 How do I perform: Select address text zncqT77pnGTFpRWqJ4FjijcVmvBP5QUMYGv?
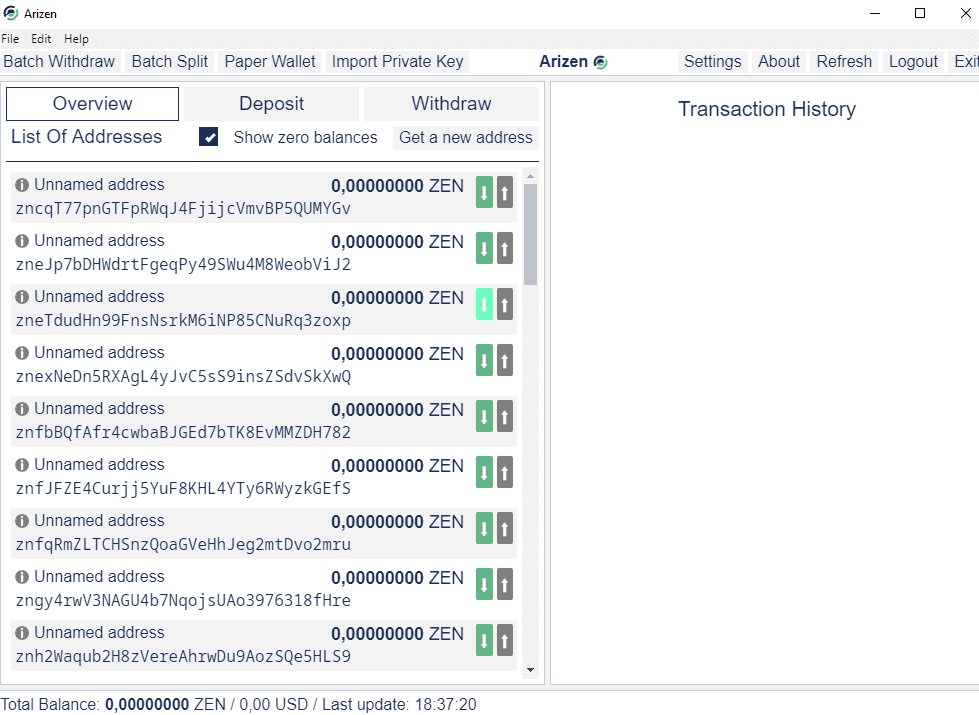pos(183,209)
